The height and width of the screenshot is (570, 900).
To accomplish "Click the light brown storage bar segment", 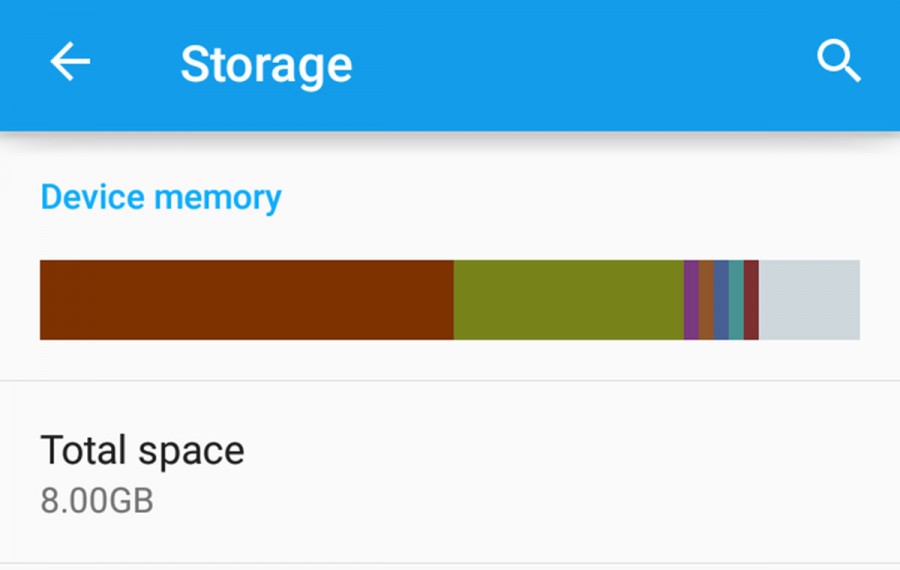I will click(707, 300).
